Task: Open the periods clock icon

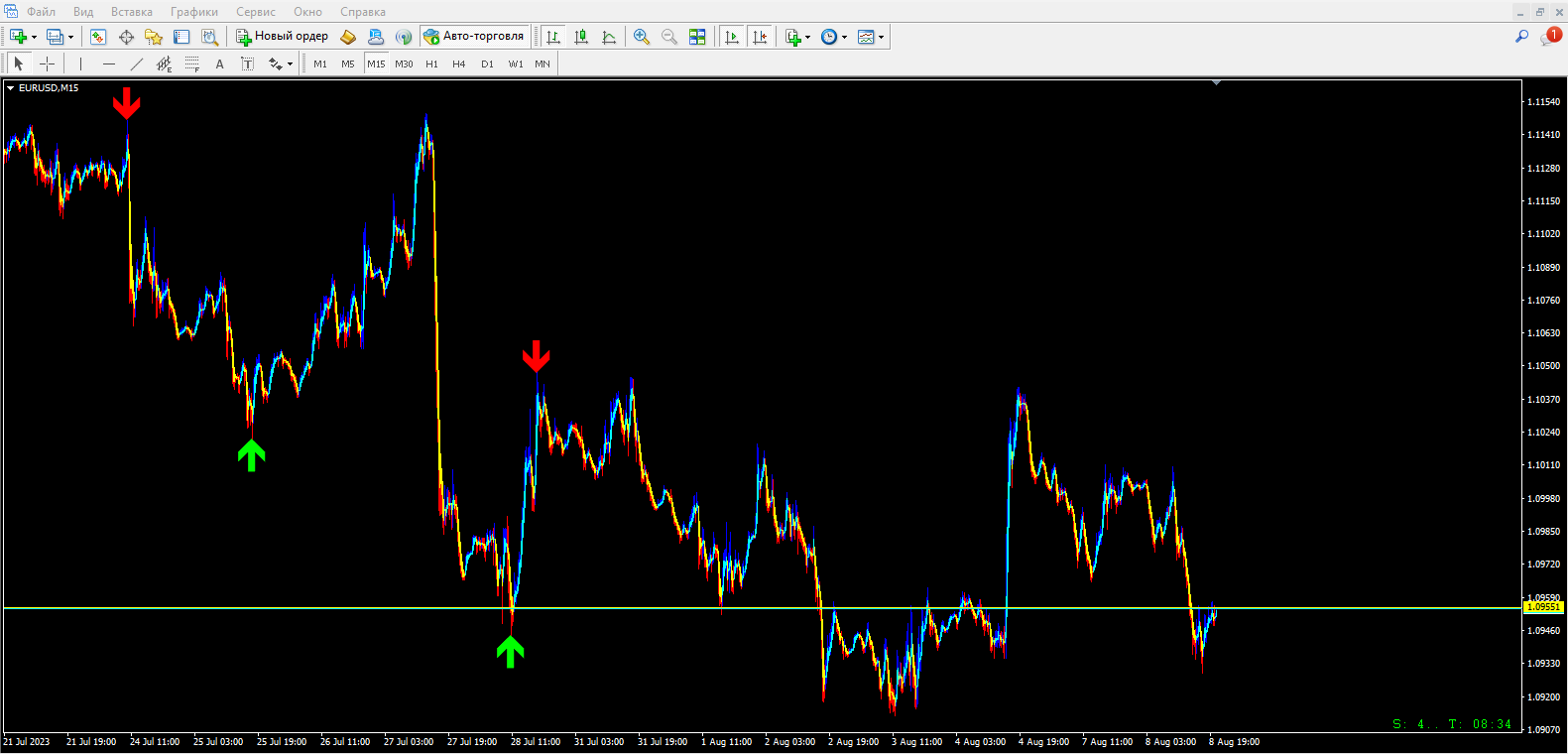Action: tap(829, 37)
